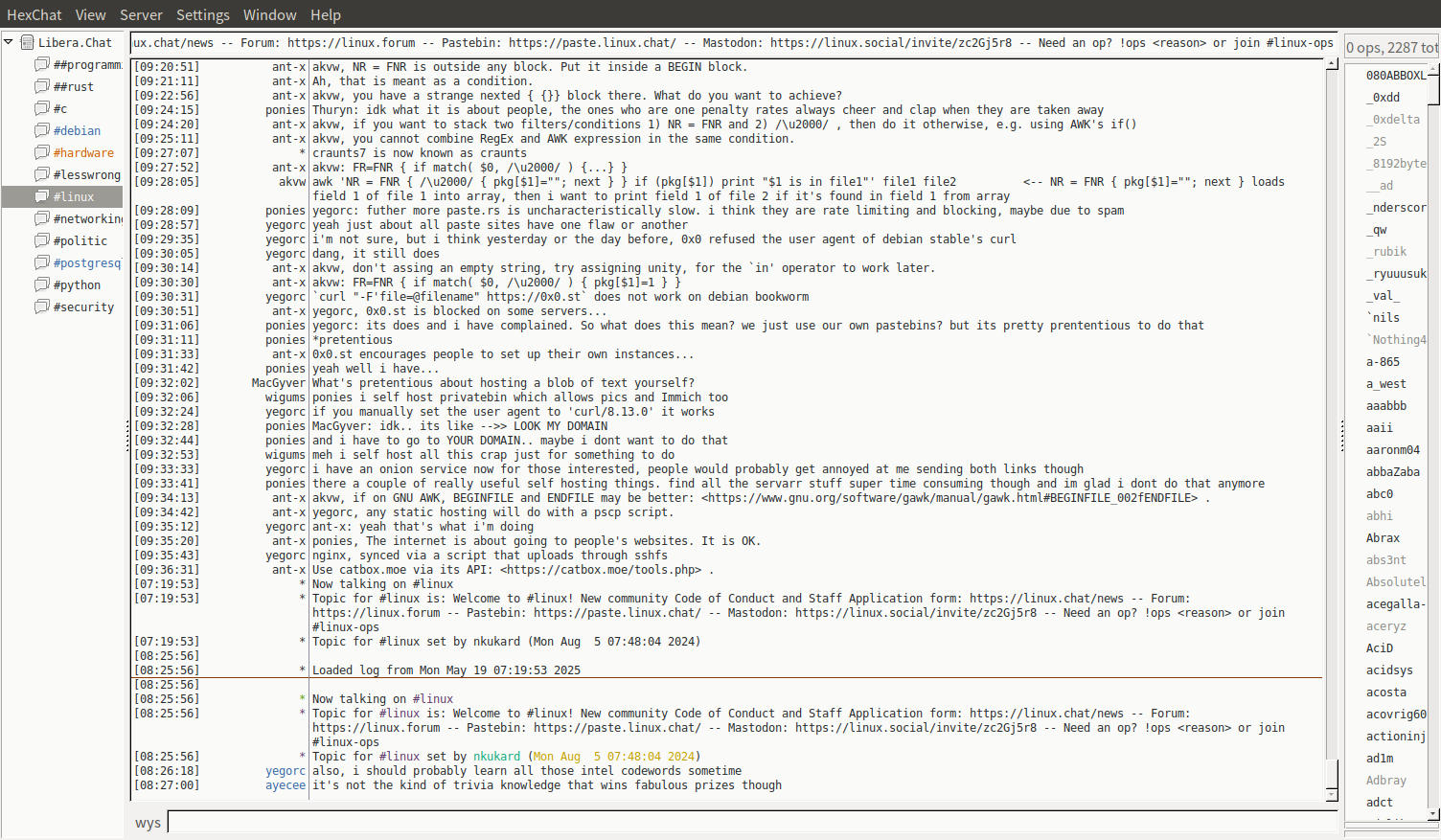This screenshot has width=1441, height=840.
Task: Click the chat scrollbar down arrow
Action: click(1332, 795)
